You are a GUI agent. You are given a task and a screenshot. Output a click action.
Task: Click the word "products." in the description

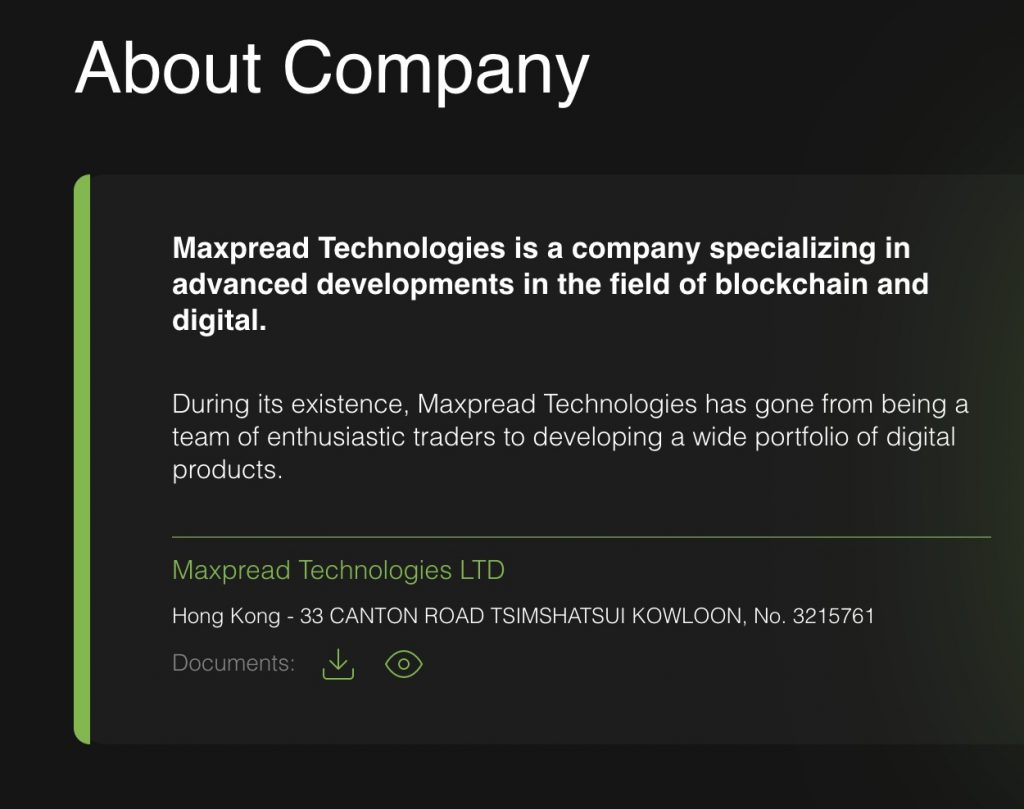(228, 470)
